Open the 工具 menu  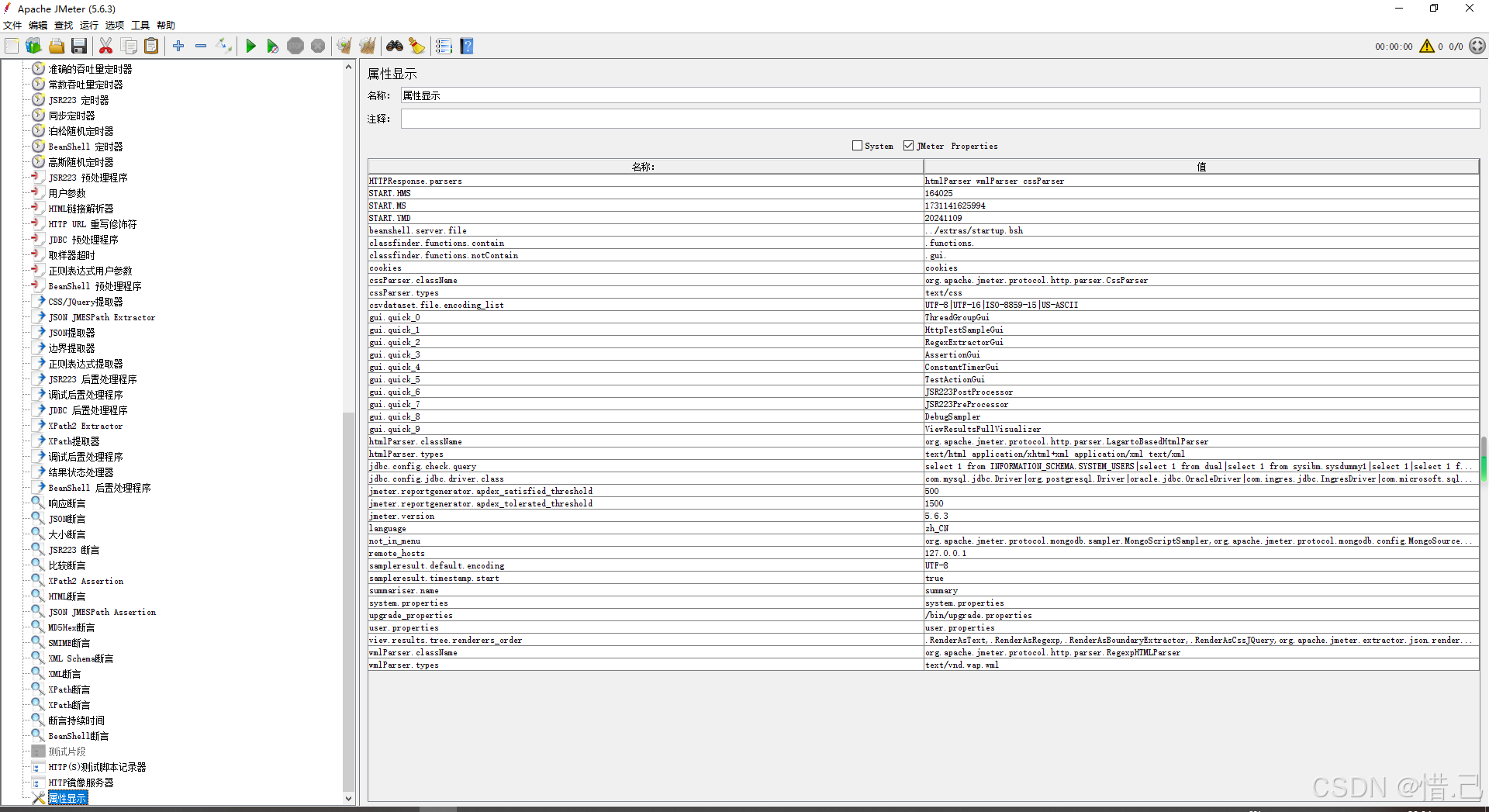[140, 25]
